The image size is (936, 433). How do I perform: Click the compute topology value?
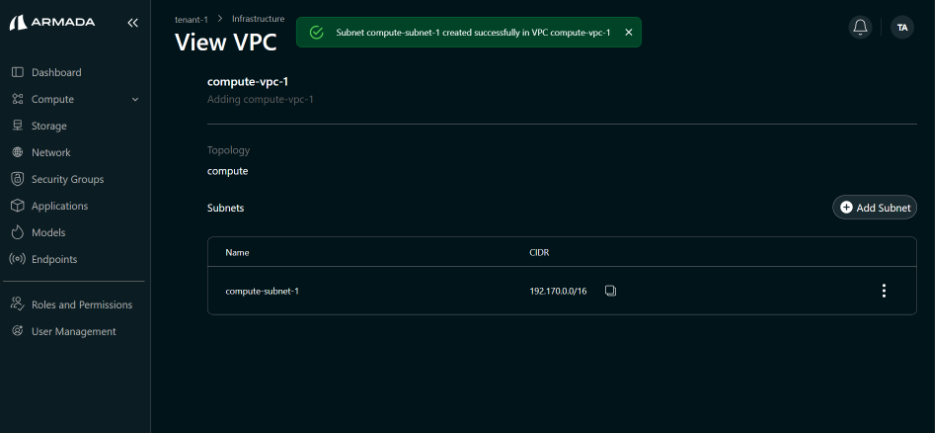(227, 171)
